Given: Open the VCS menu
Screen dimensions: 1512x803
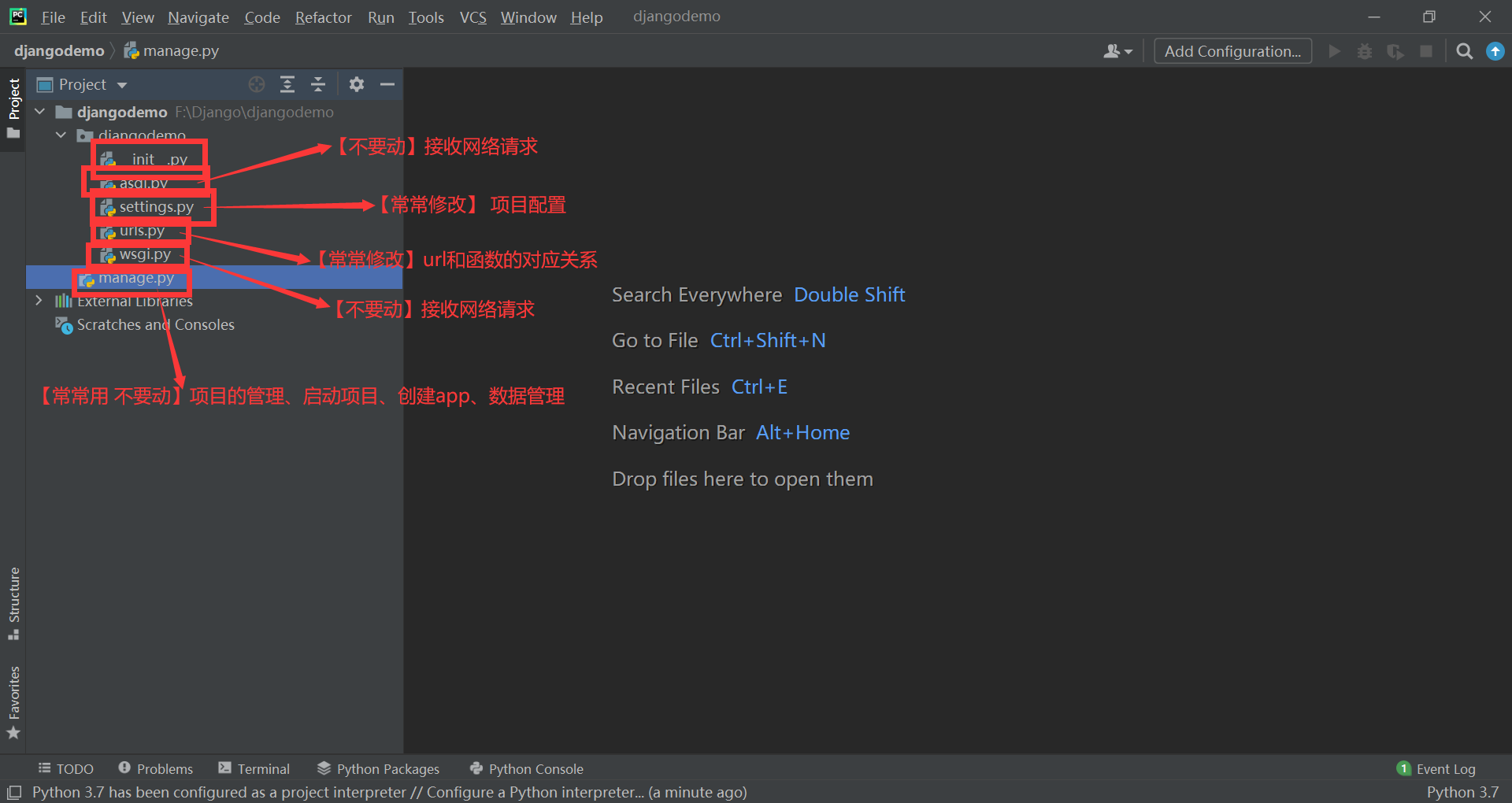Looking at the screenshot, I should pyautogui.click(x=473, y=17).
